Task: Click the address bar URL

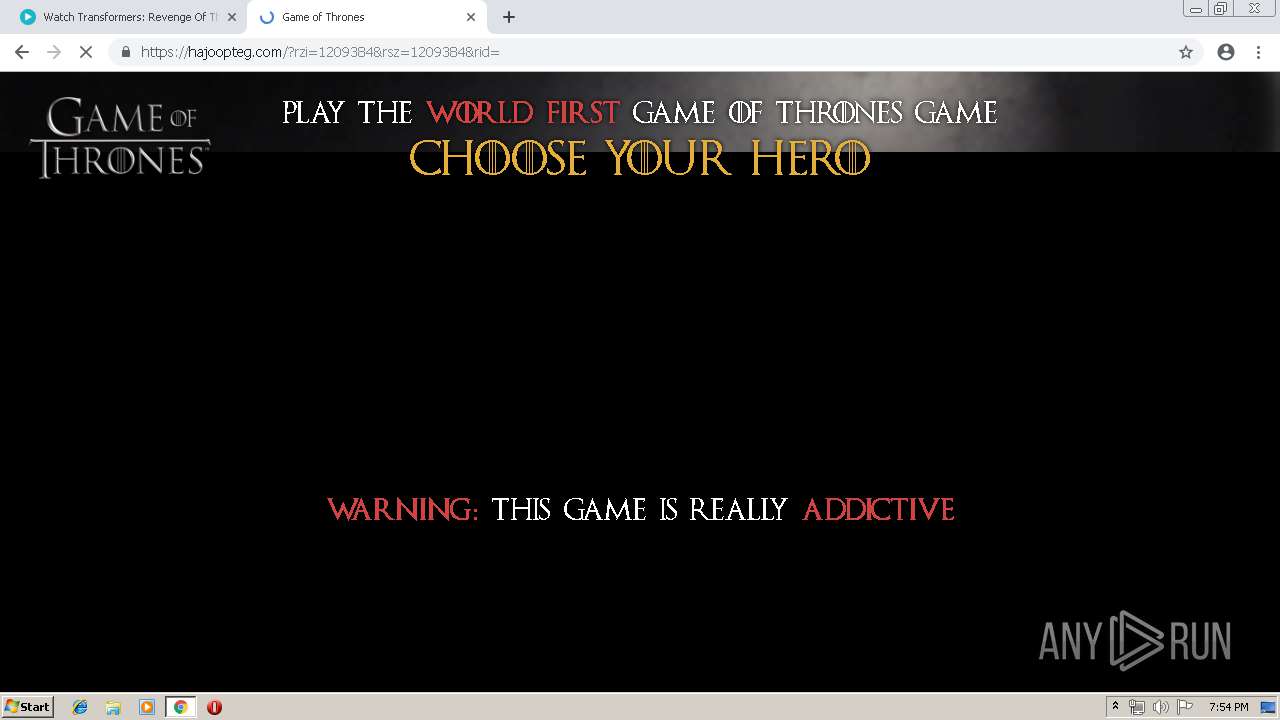Action: (320, 52)
